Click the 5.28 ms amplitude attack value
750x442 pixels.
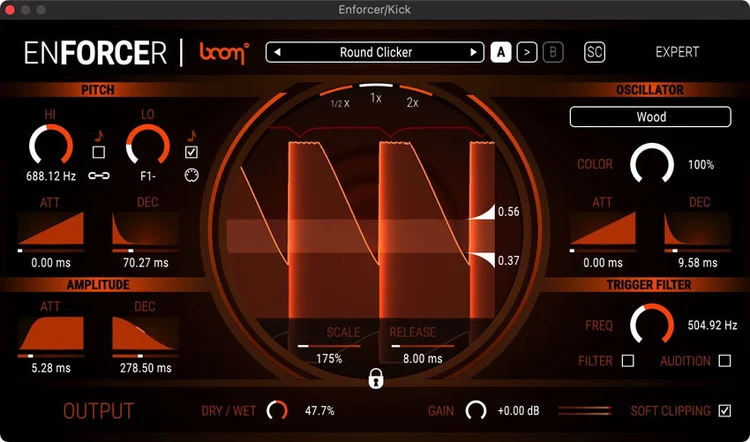51,368
